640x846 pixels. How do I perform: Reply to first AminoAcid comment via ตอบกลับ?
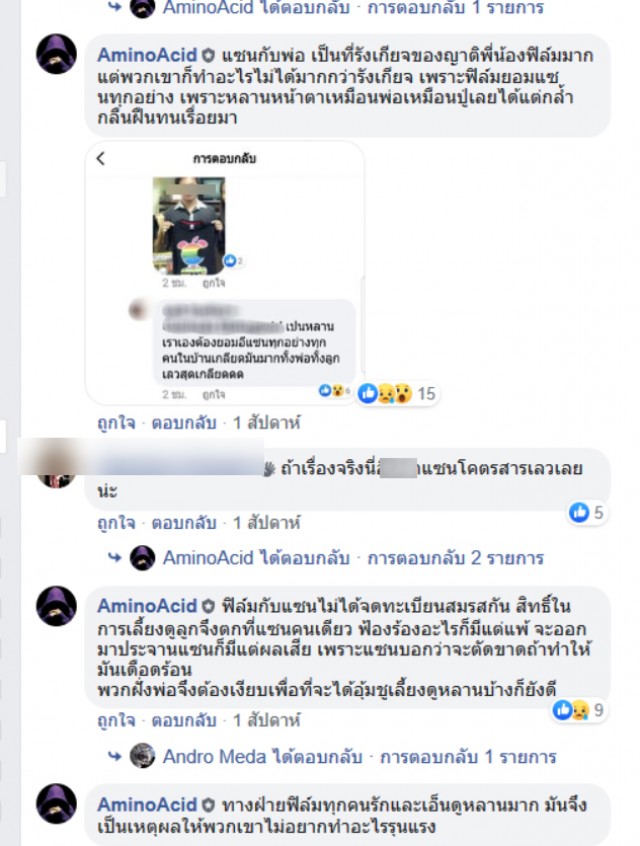point(183,423)
